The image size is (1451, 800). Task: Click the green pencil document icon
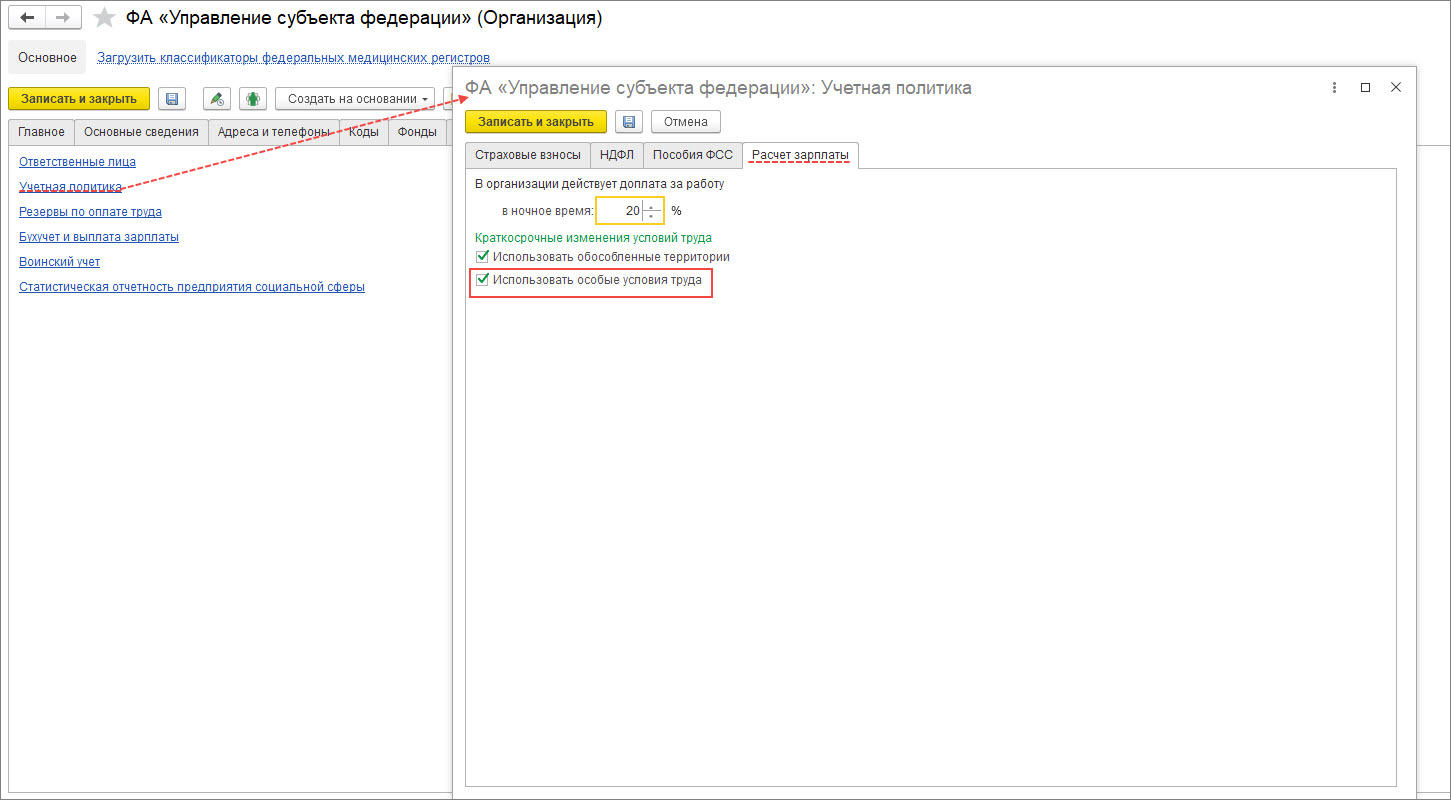point(217,99)
